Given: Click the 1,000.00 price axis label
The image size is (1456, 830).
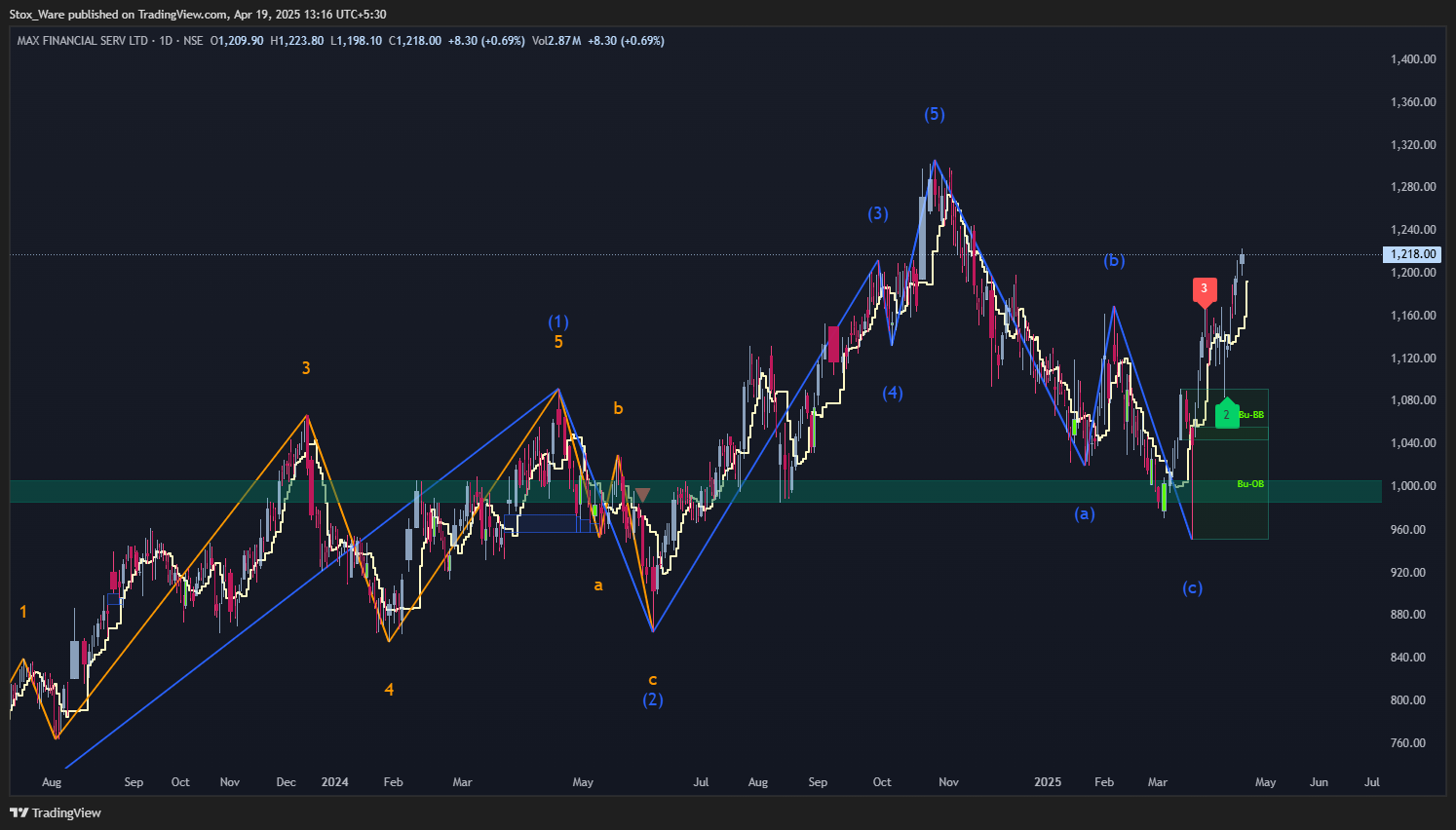Looking at the screenshot, I should tap(1413, 486).
